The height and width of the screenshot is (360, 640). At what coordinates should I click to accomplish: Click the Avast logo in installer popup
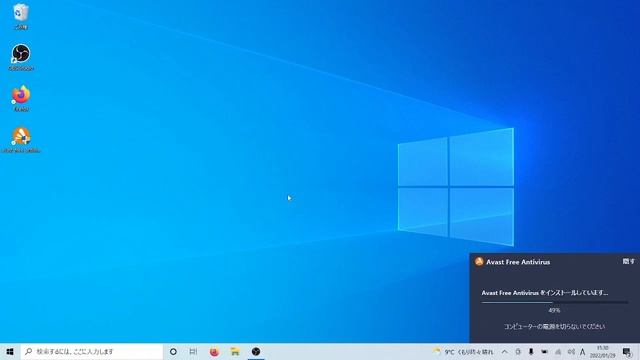coord(479,262)
